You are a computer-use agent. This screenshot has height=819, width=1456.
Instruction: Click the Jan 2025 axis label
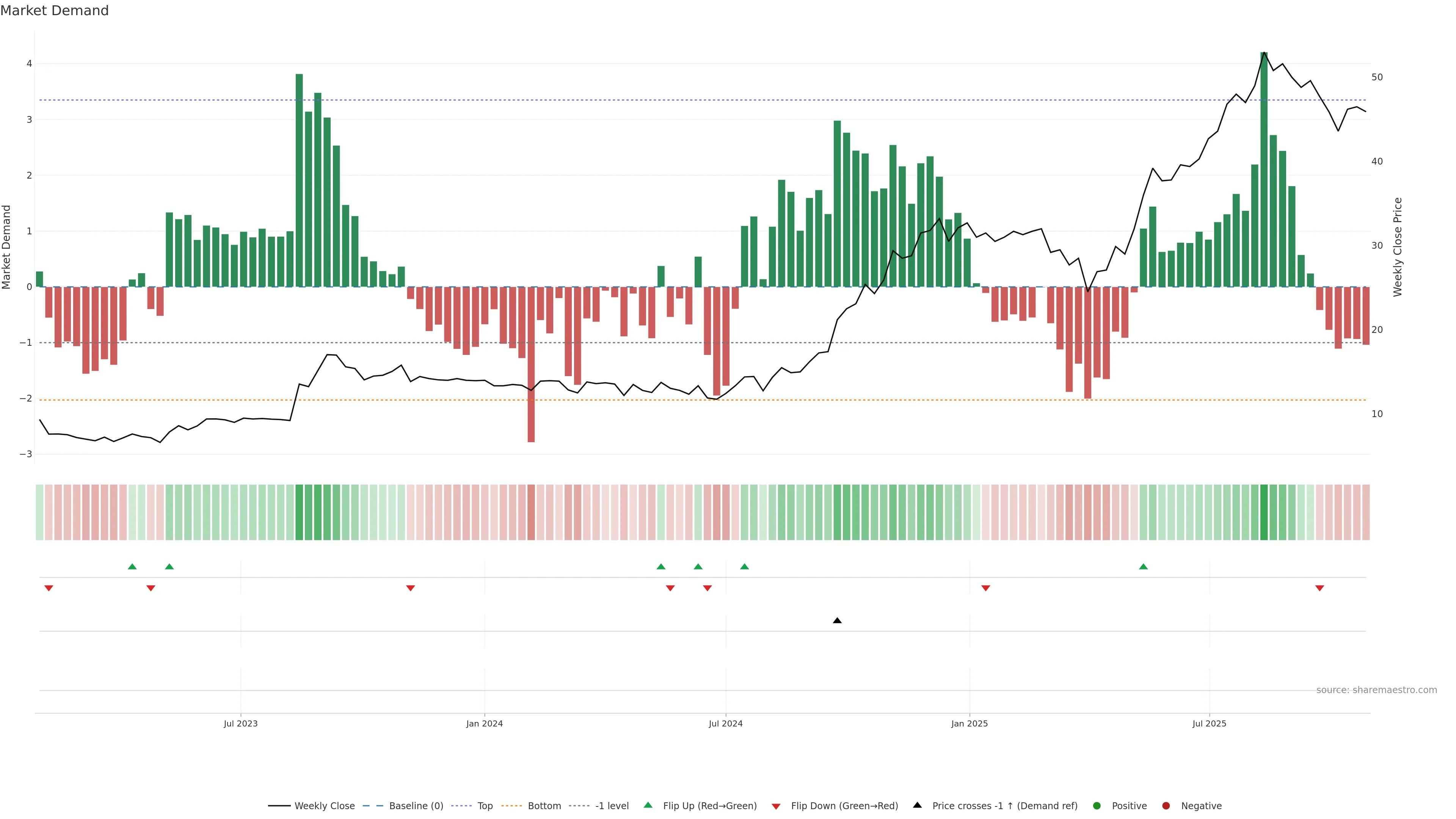[x=970, y=724]
